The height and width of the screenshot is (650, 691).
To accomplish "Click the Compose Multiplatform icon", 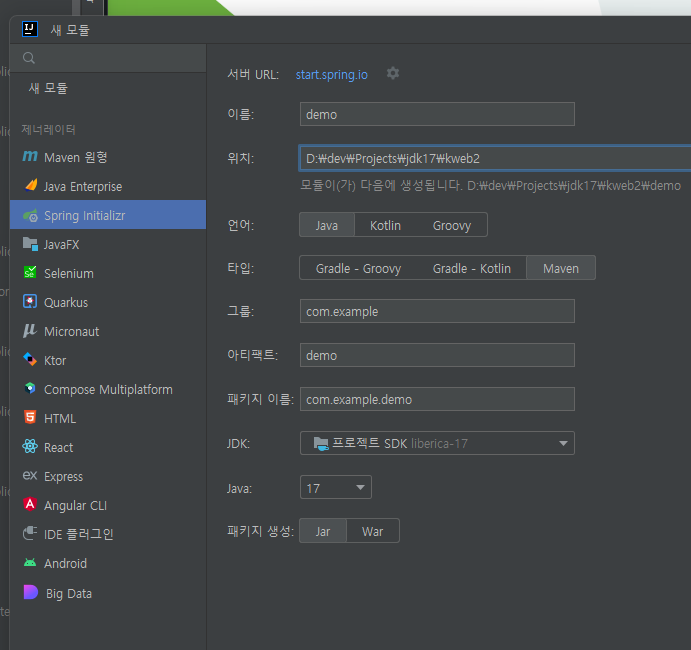I will [x=30, y=388].
